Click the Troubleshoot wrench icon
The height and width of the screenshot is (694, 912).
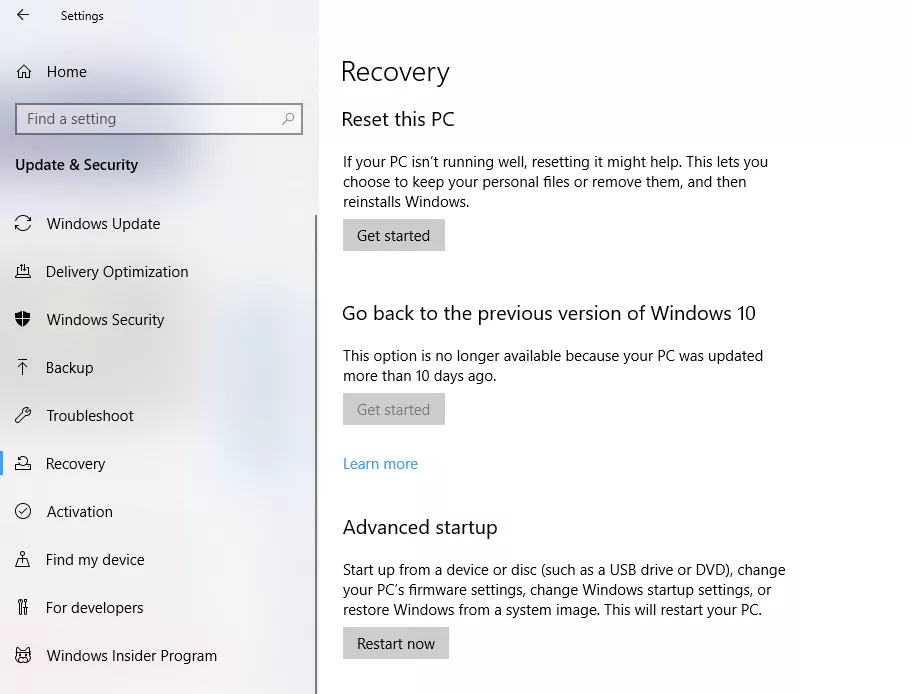[x=23, y=416]
